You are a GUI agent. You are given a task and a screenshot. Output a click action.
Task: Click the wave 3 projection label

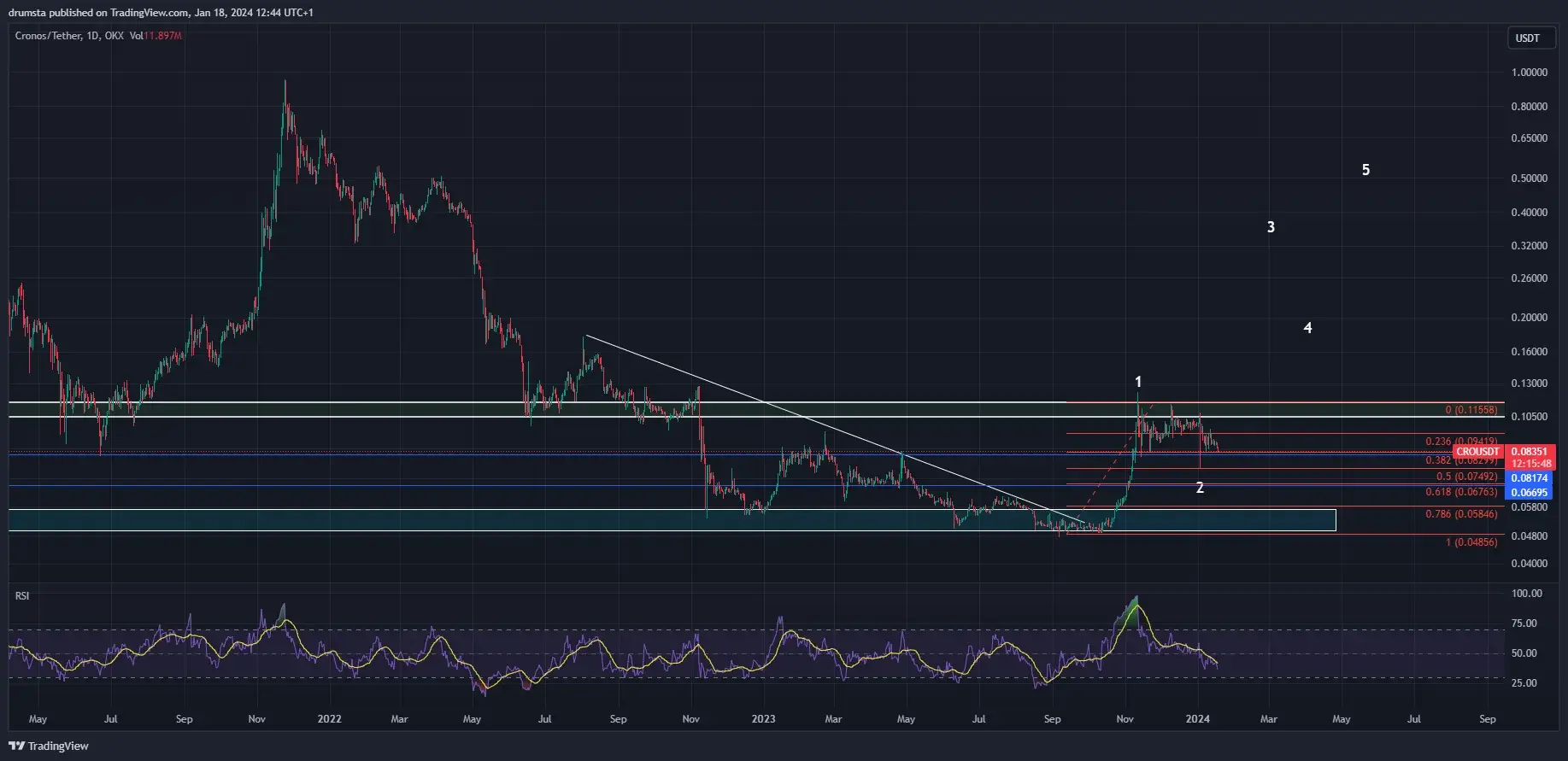coord(1271,227)
